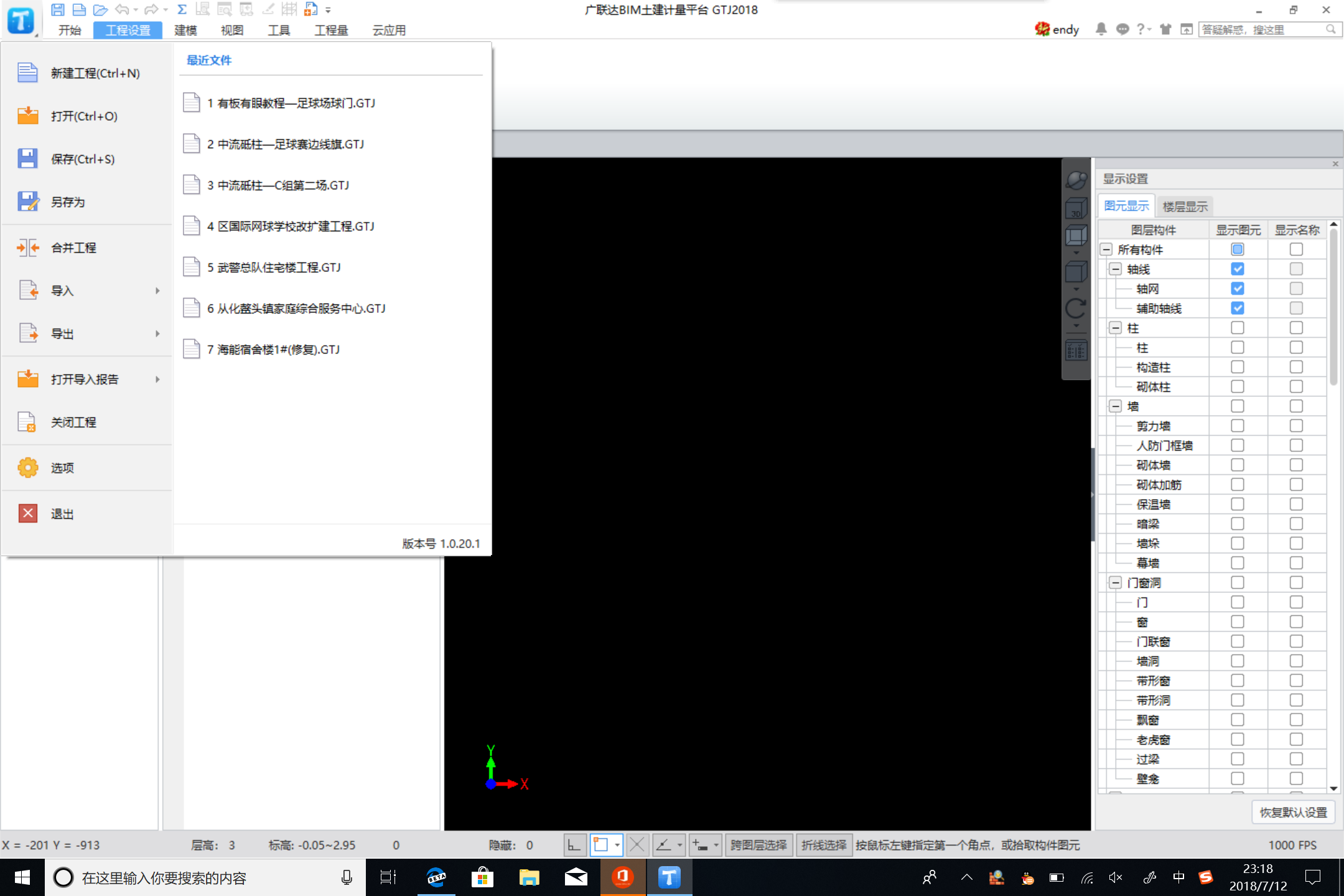Expand the 打开导入报告 submenu arrow
Viewport: 1344px width, 896px height.
tap(158, 379)
